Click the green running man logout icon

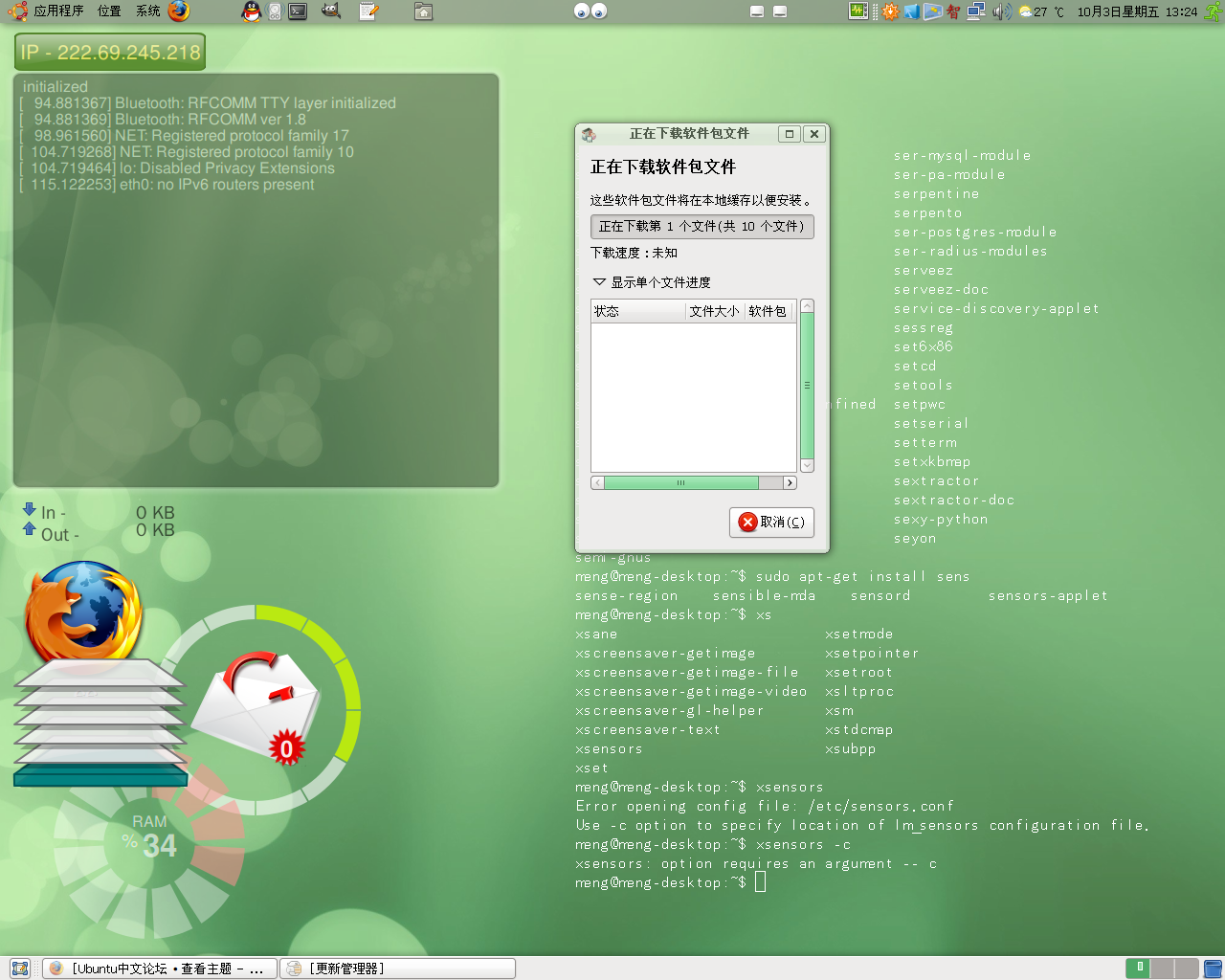click(x=1213, y=11)
